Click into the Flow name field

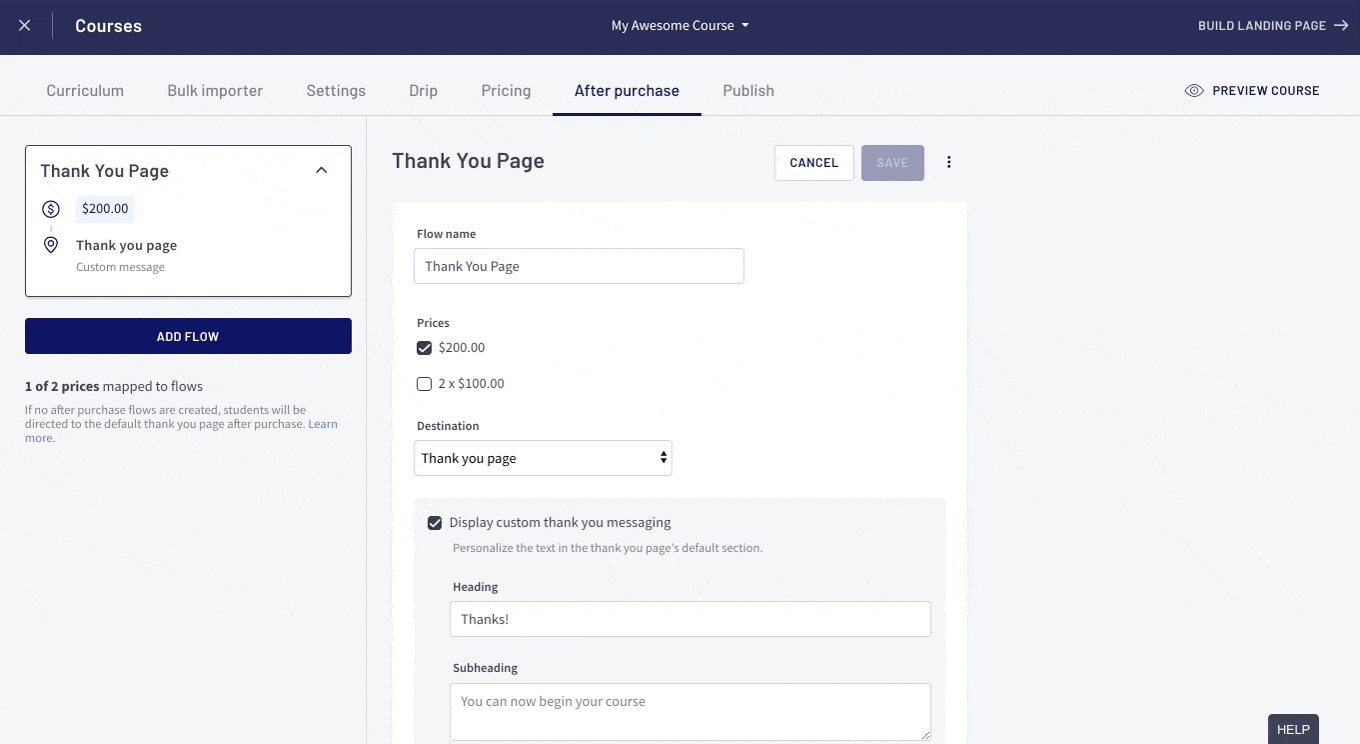pos(578,266)
